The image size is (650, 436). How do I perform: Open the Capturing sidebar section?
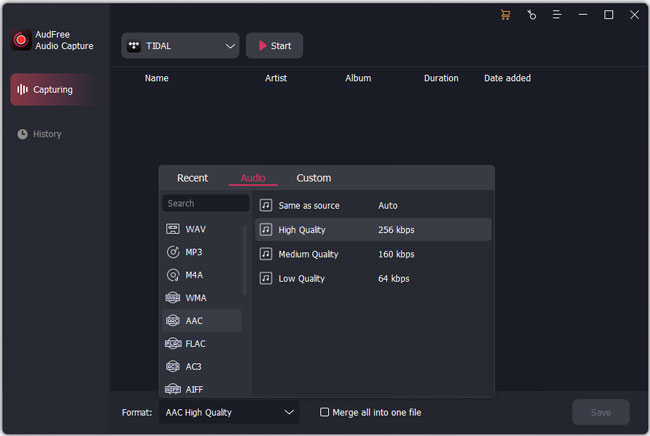pyautogui.click(x=56, y=90)
